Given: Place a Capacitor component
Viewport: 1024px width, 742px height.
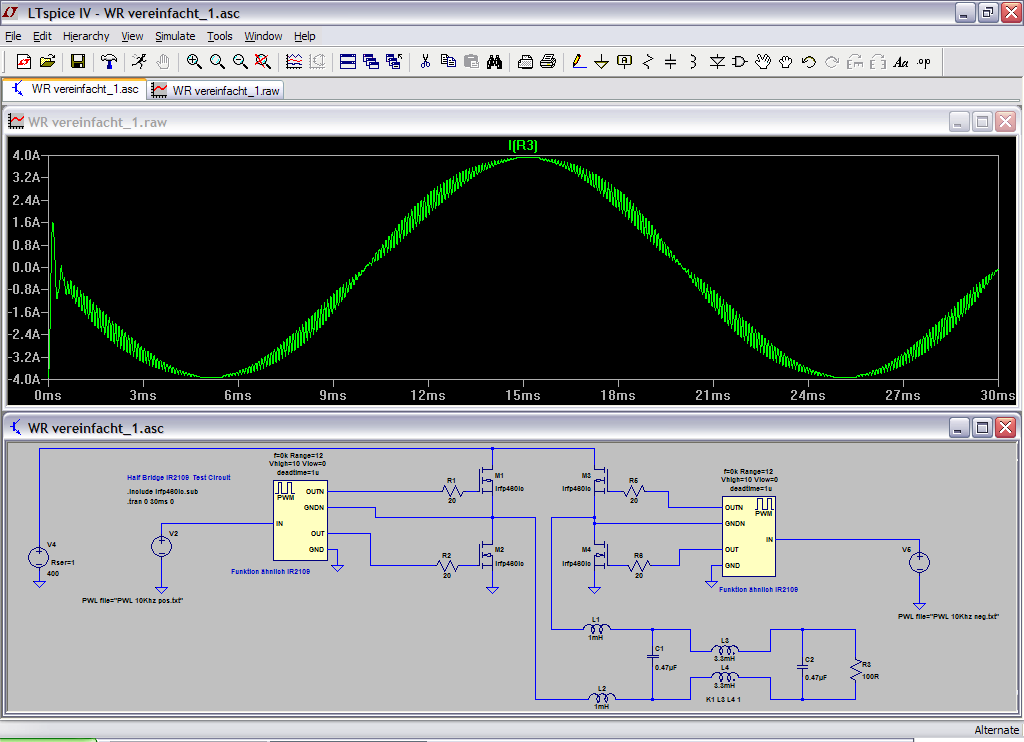Looking at the screenshot, I should pos(671,61).
